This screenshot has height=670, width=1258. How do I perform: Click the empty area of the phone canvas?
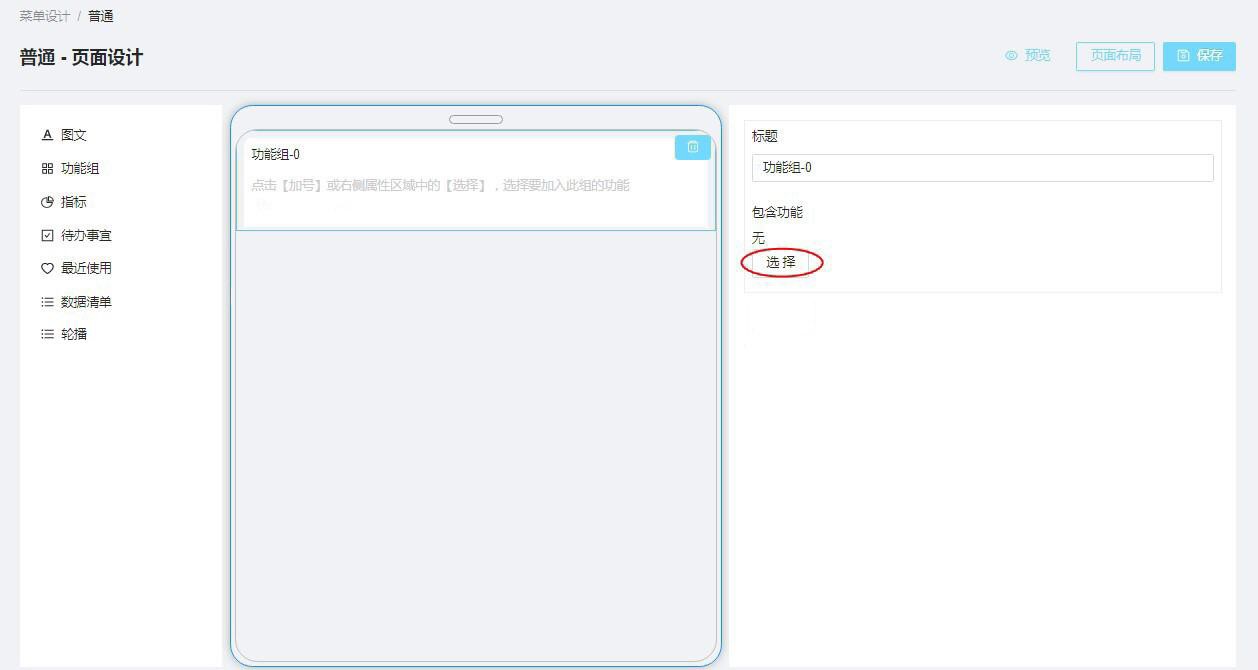pyautogui.click(x=475, y=440)
